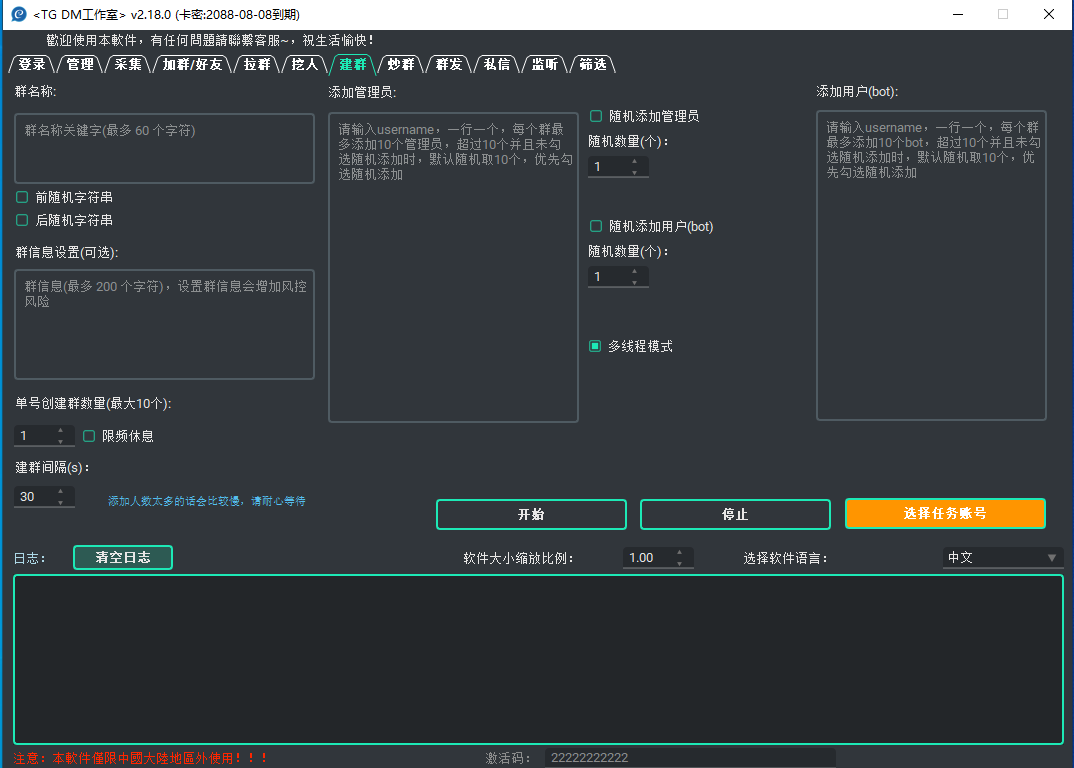Viewport: 1074px width, 768px height.
Task: Increase 单号创建群数量 with up arrow
Action: pyautogui.click(x=61, y=431)
